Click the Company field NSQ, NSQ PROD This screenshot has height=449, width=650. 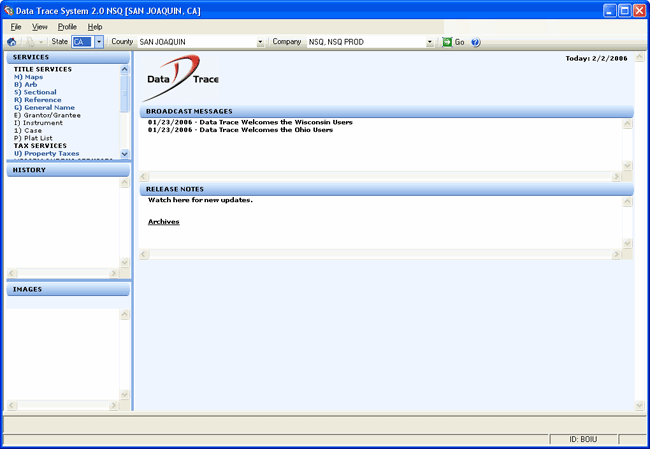pyautogui.click(x=366, y=42)
